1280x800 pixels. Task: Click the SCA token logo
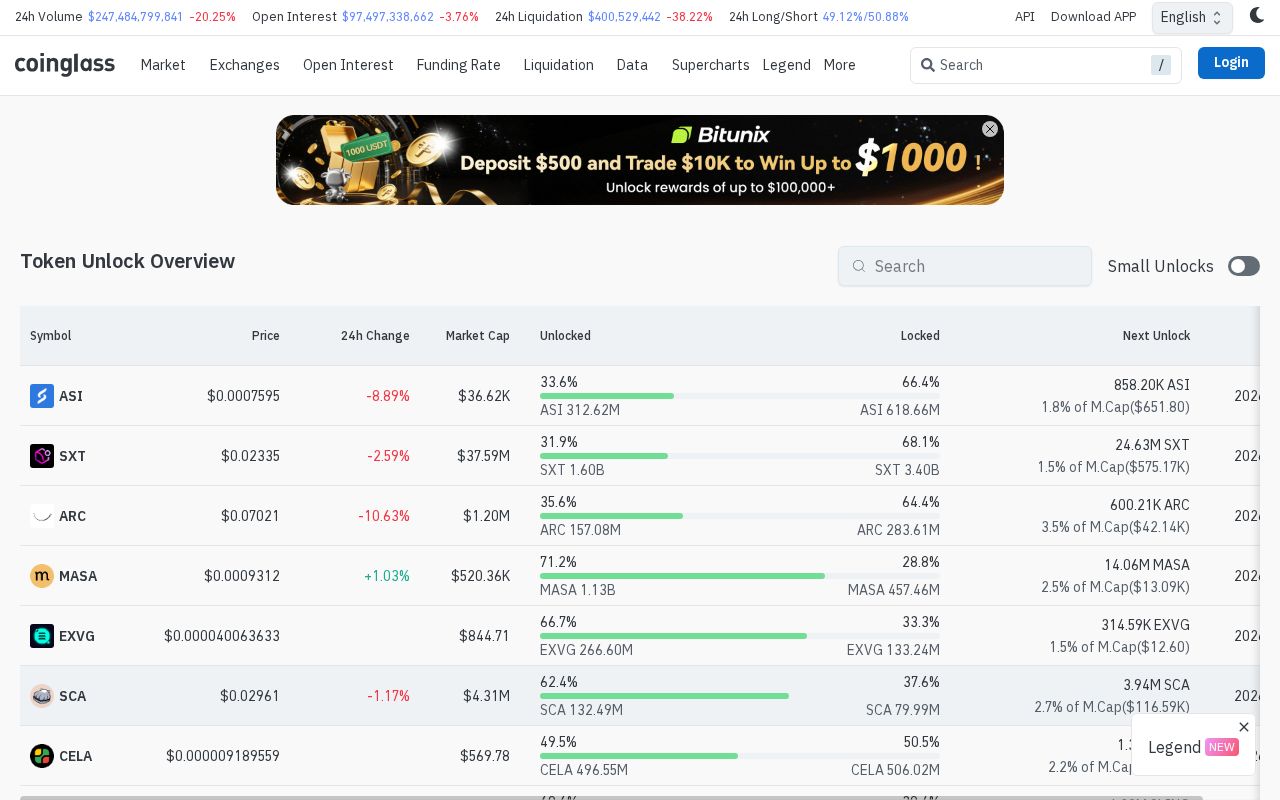coord(42,696)
